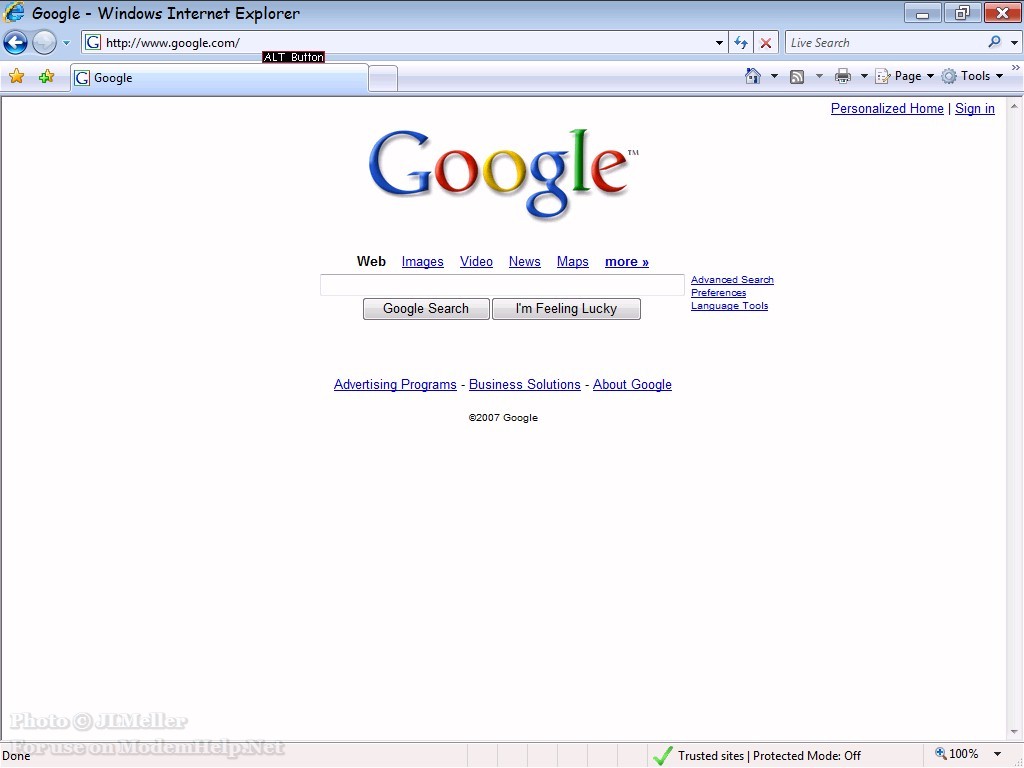
Task: Click Add to Favorites icon
Action: click(x=46, y=77)
